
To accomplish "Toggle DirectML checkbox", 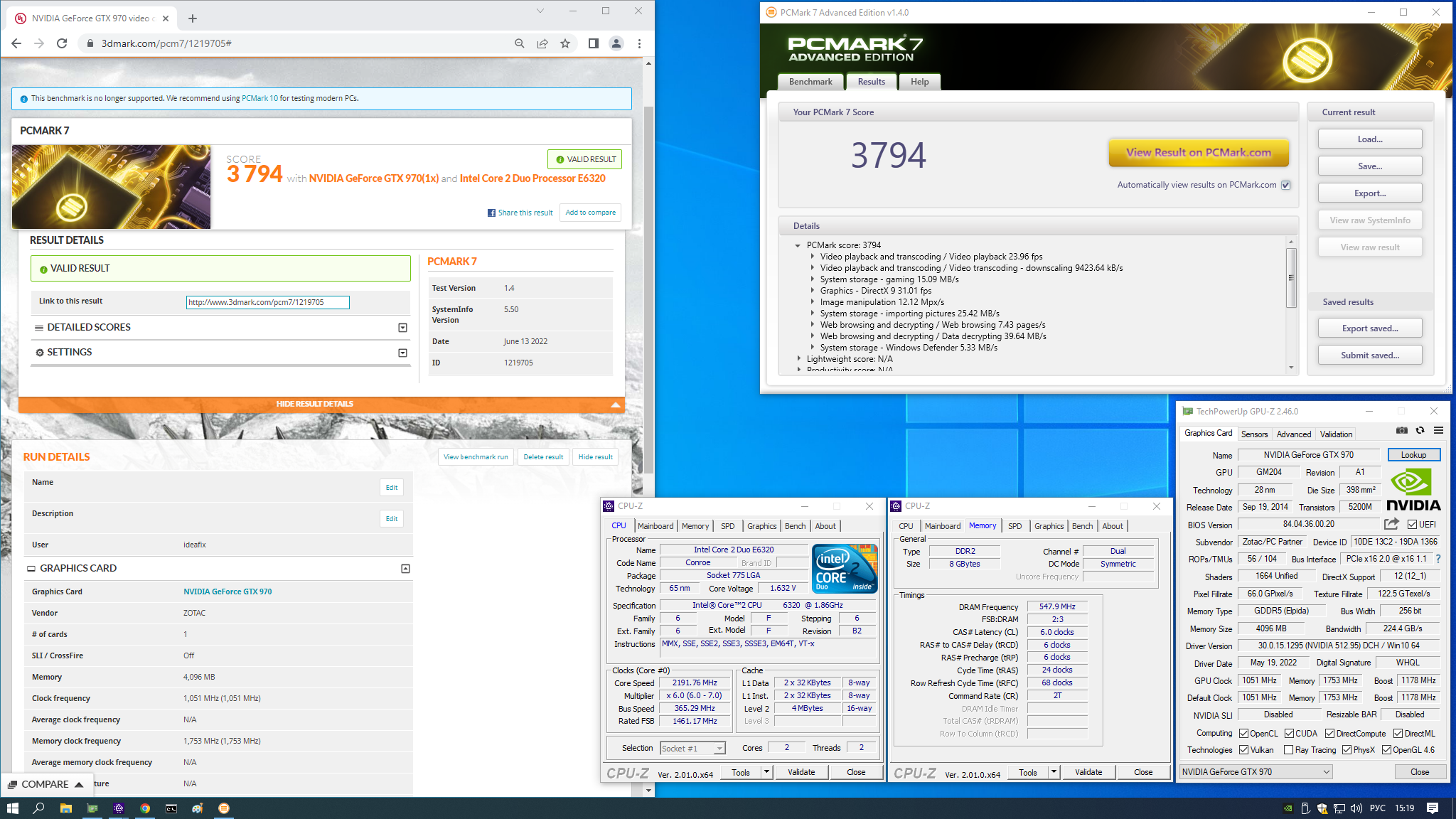I will [x=1398, y=734].
